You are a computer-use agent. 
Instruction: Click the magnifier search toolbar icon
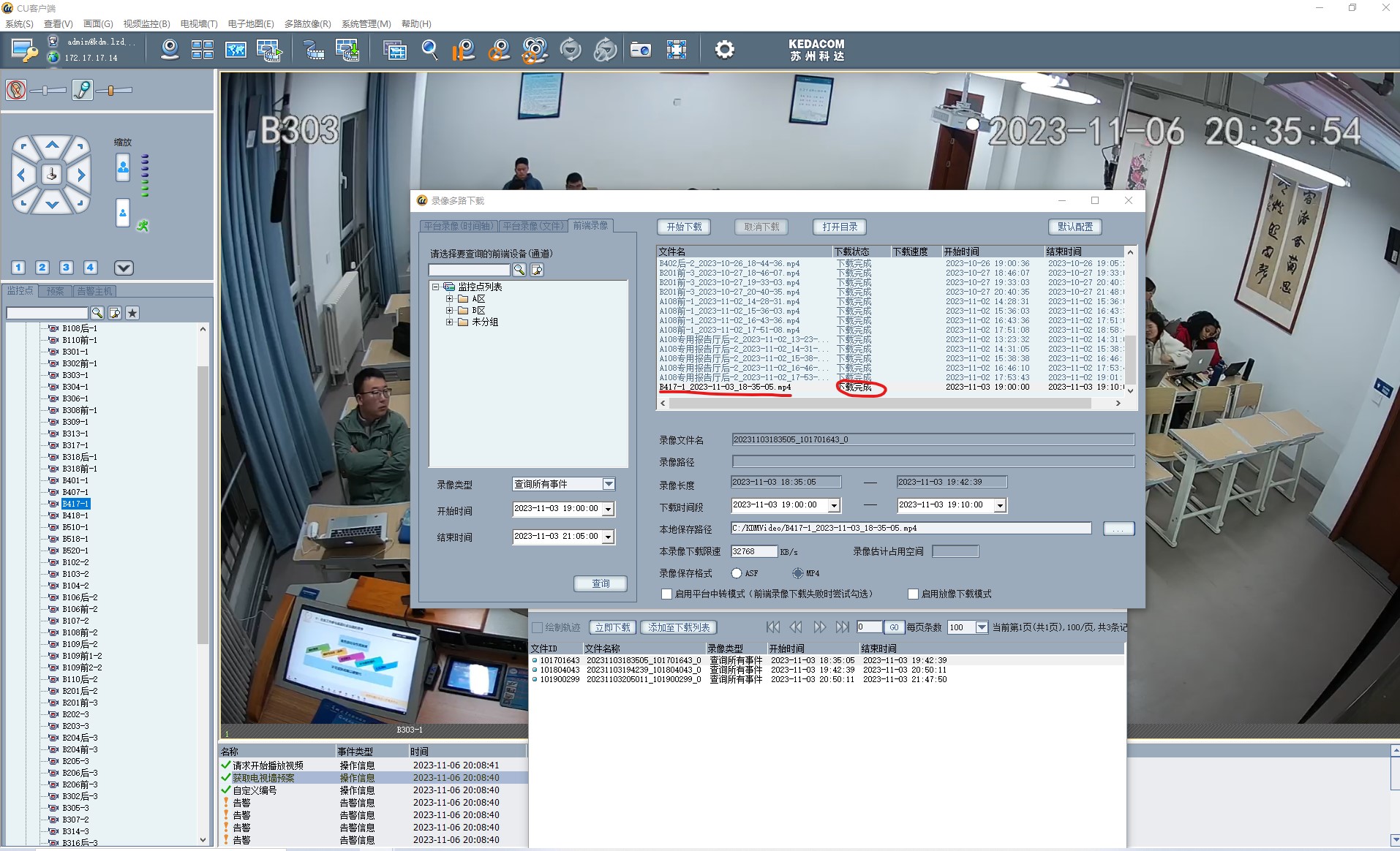[x=430, y=50]
